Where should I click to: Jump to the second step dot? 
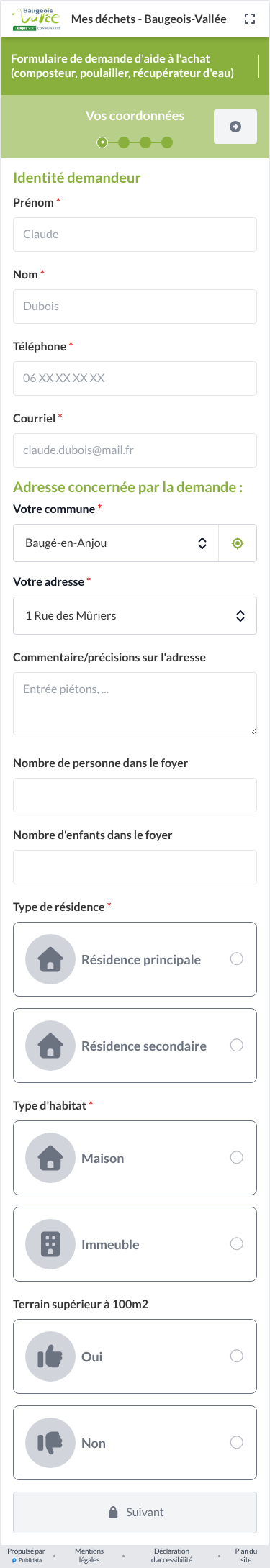coord(124,142)
